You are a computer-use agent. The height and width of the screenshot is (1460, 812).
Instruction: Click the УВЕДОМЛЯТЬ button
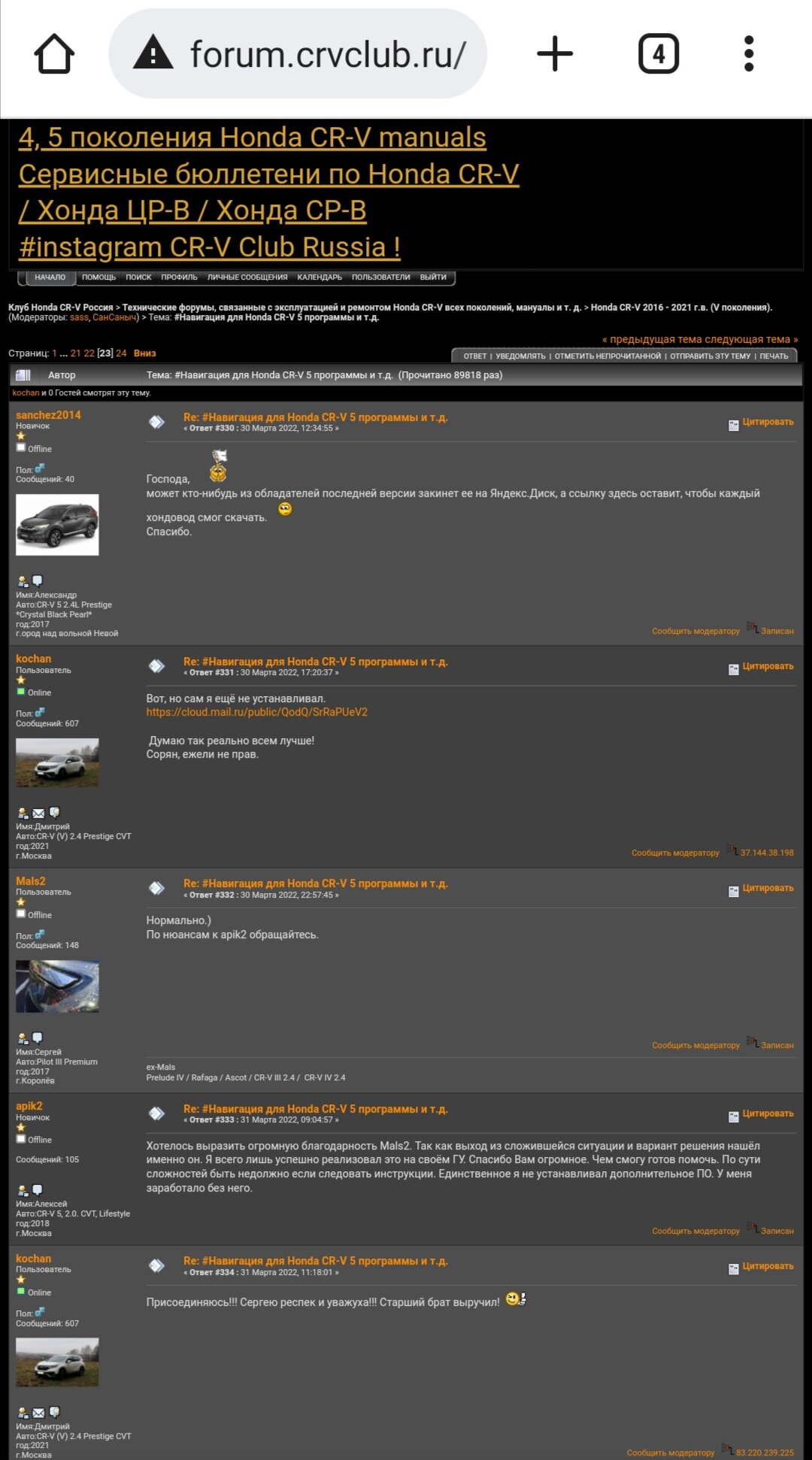(x=520, y=356)
